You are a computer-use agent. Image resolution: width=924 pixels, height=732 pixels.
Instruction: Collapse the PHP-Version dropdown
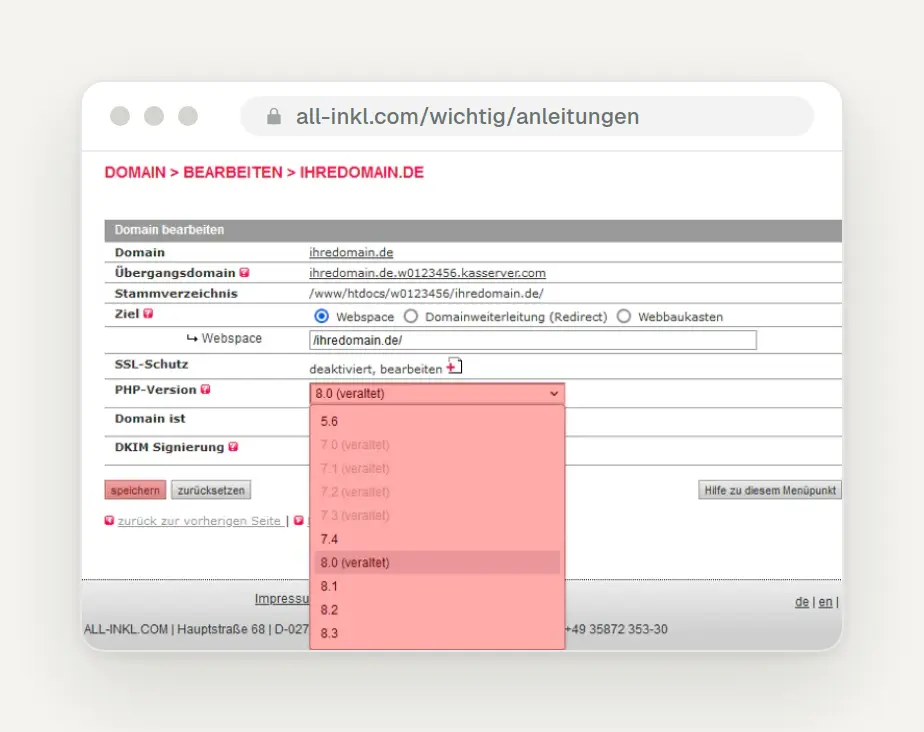point(437,394)
